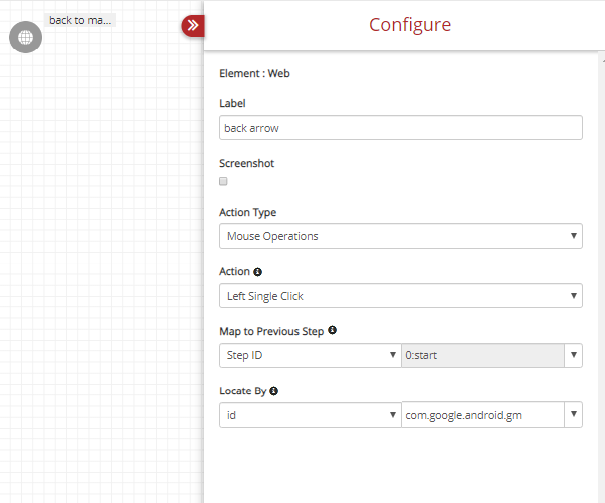Open the Action Type dropdown
Viewport: 605px width, 503px height.
[x=401, y=236]
